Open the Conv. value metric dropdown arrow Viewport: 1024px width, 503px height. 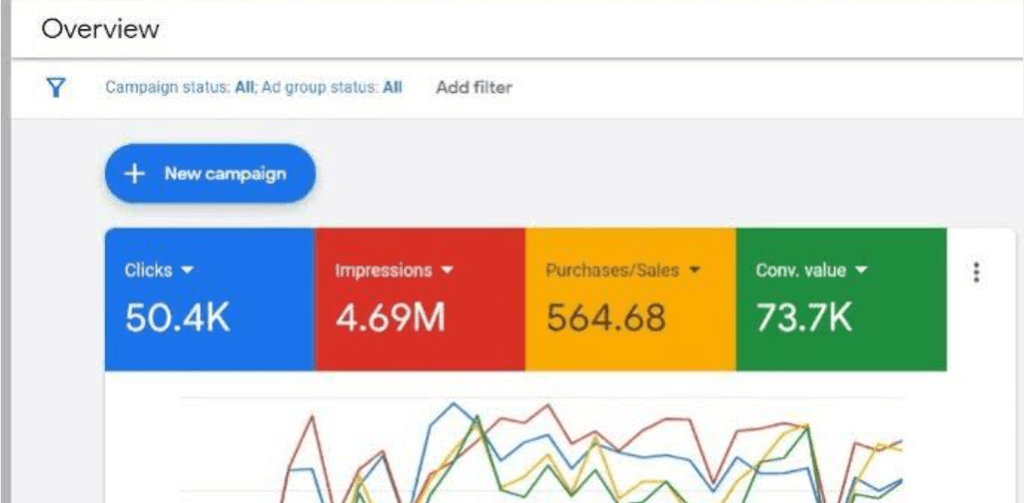pos(861,271)
